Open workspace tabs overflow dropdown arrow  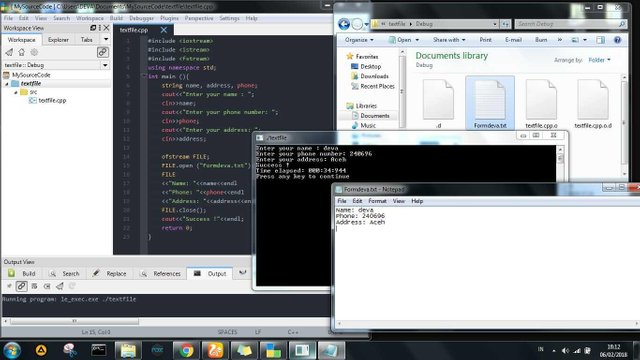pos(106,40)
